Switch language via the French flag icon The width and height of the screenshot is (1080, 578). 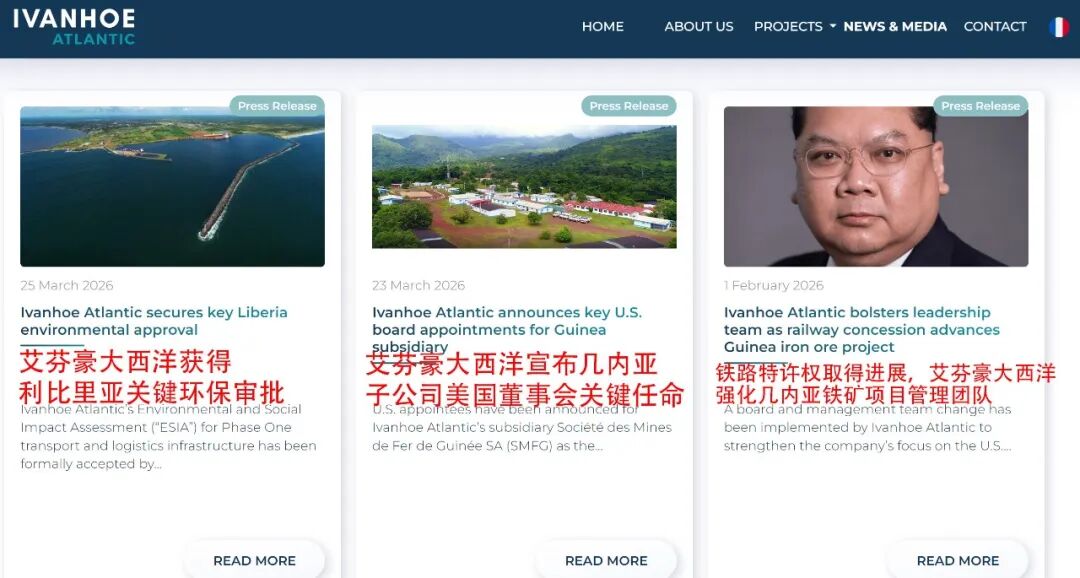pyautogui.click(x=1059, y=27)
